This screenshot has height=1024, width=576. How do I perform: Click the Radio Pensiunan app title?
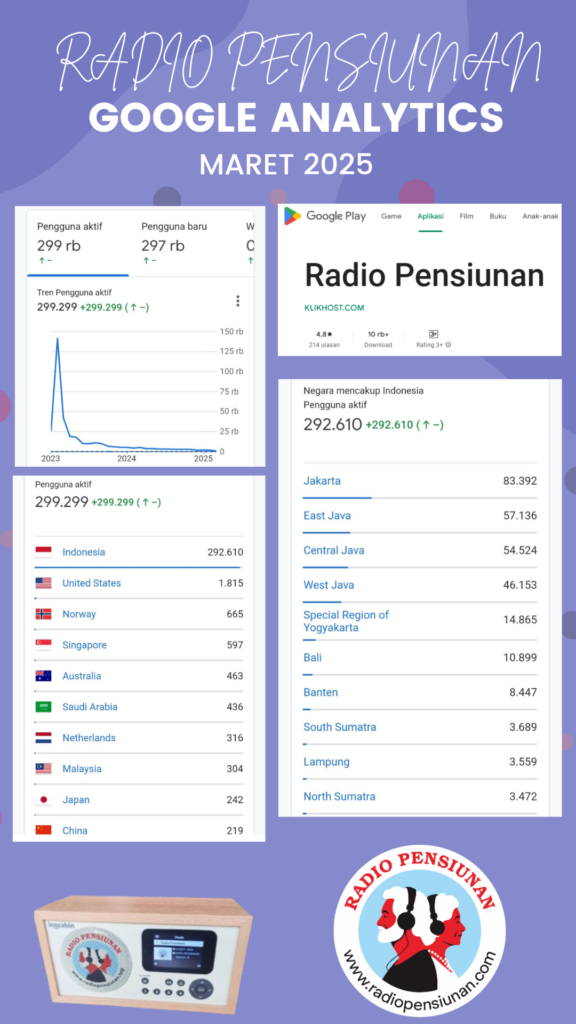point(424,276)
